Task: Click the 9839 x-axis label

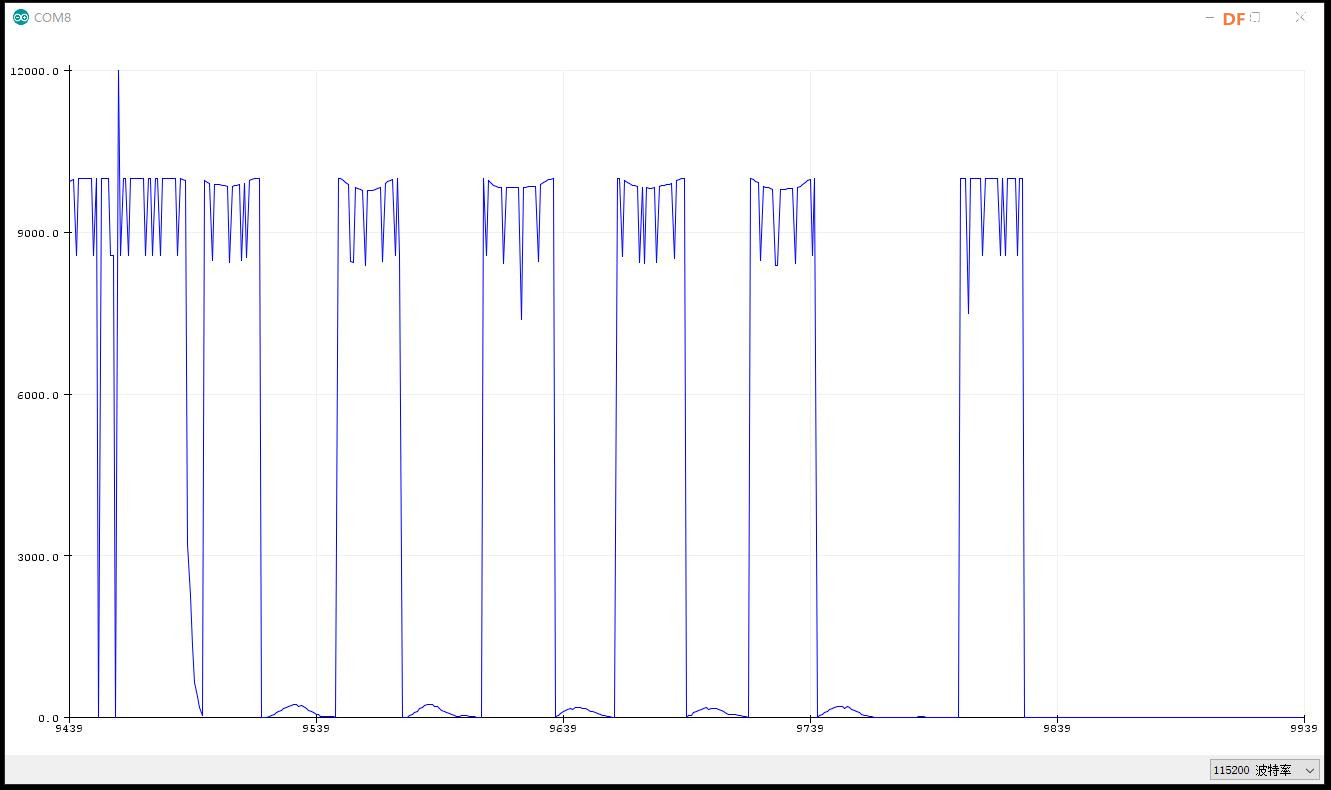Action: coord(1057,728)
